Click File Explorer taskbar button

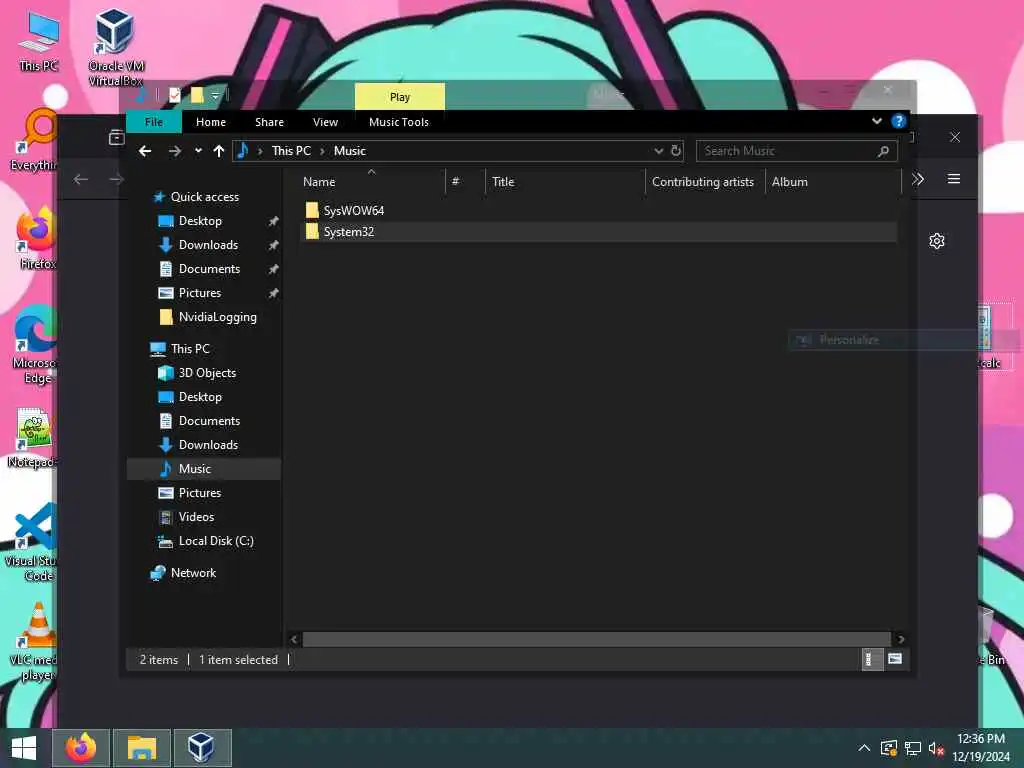(x=142, y=748)
